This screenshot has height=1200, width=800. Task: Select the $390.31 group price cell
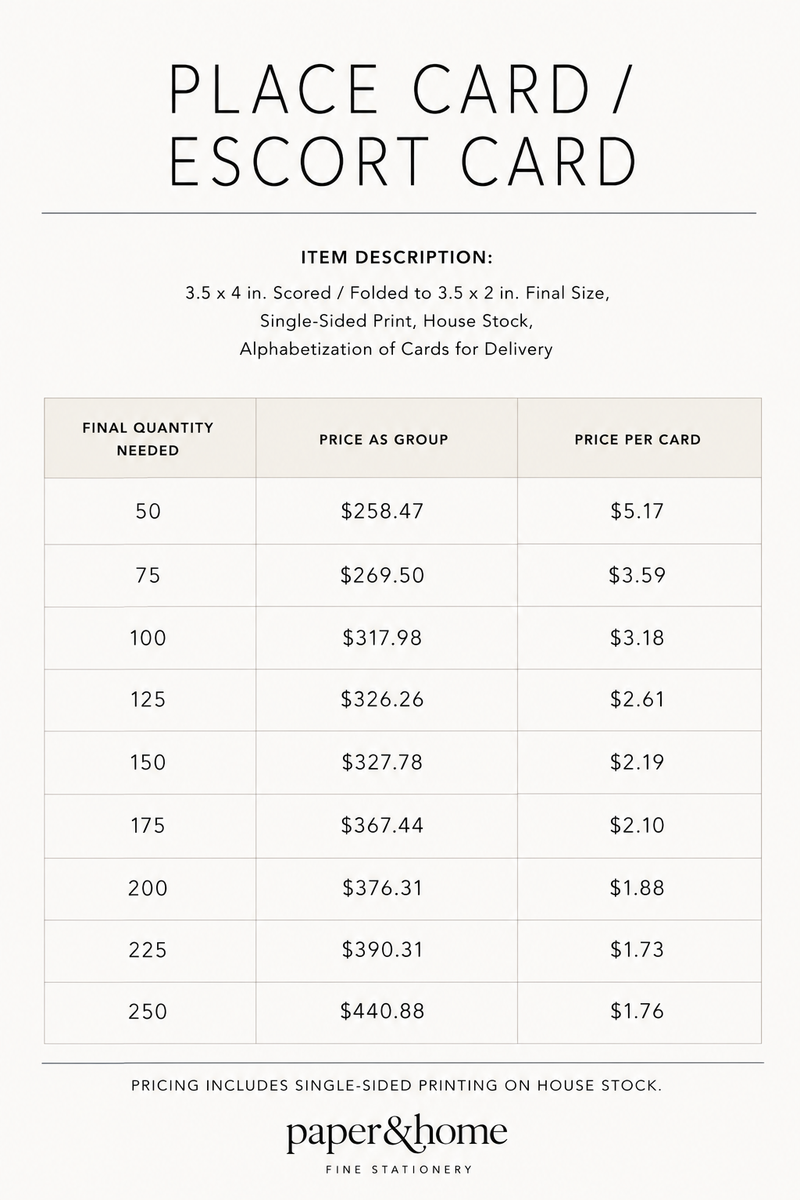point(383,949)
